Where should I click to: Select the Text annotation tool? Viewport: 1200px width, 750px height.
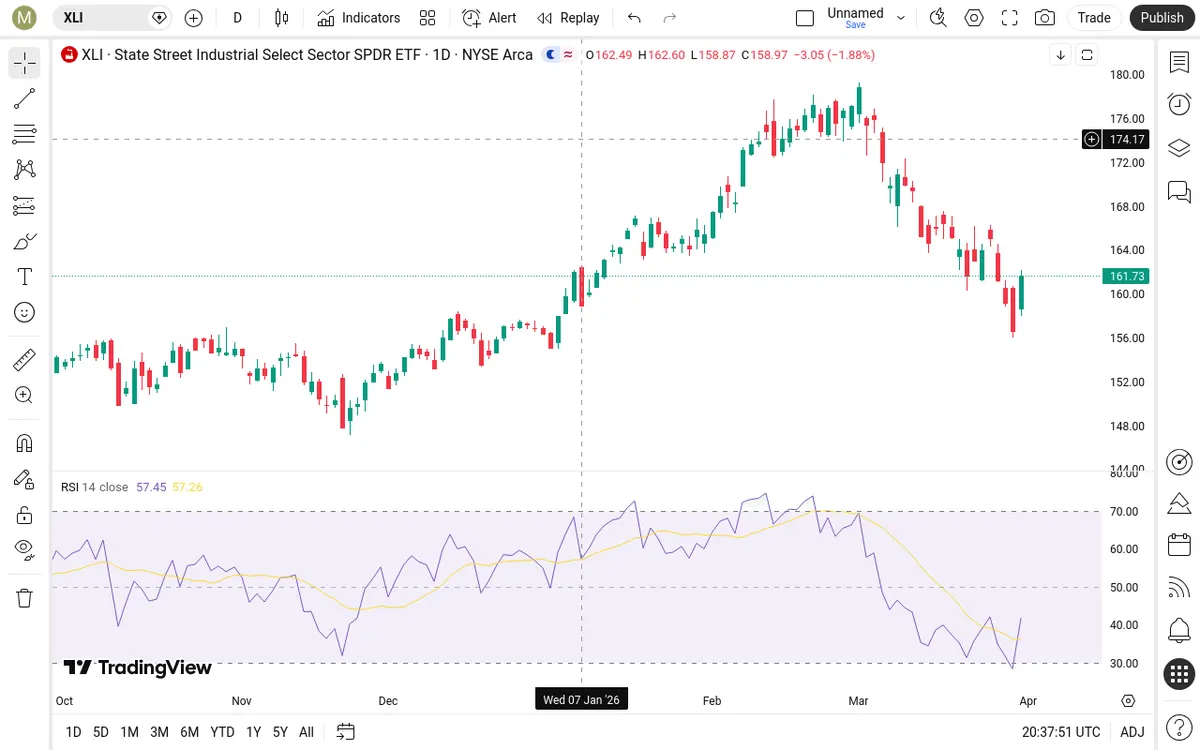pos(25,277)
